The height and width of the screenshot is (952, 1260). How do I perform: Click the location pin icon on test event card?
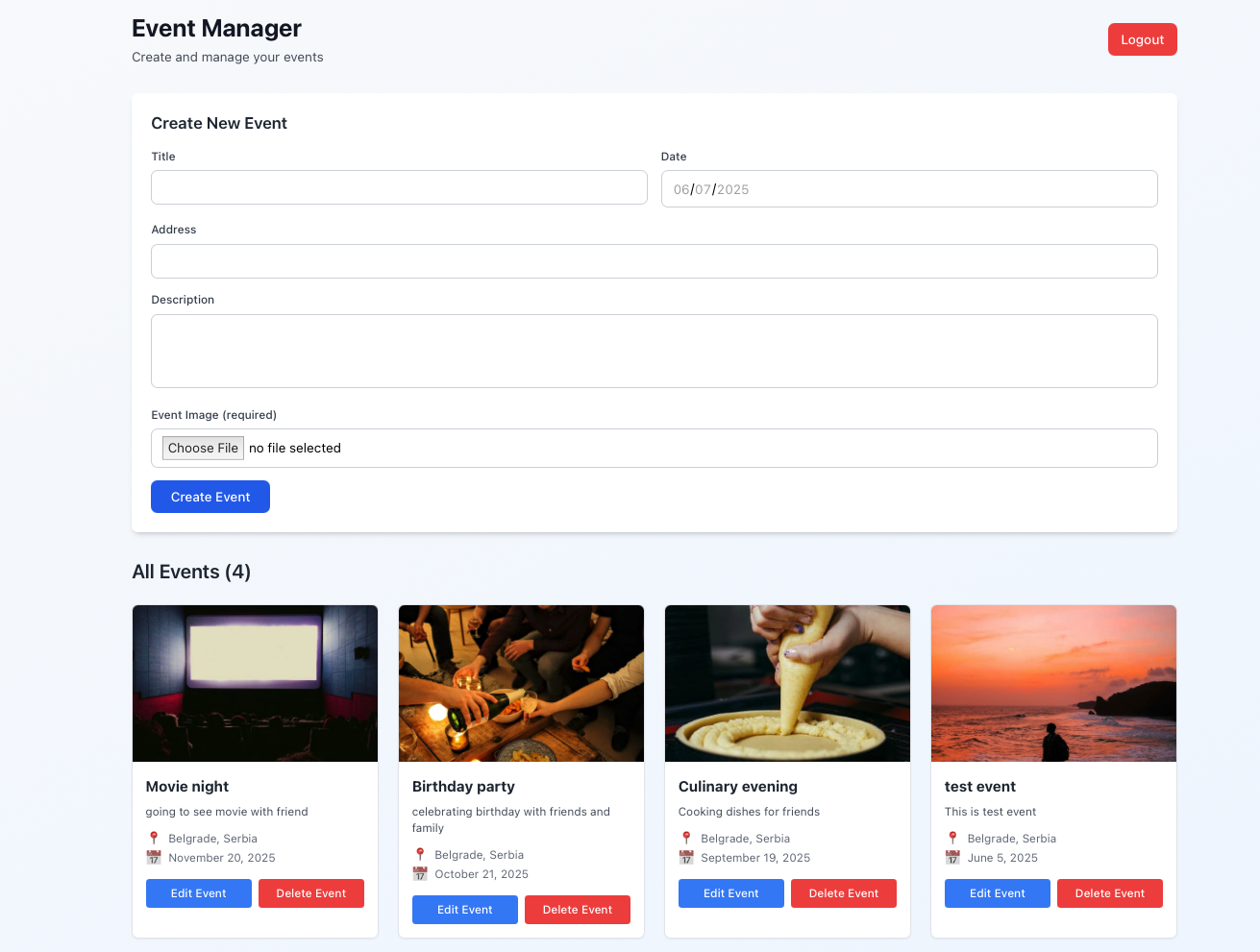[x=952, y=839]
